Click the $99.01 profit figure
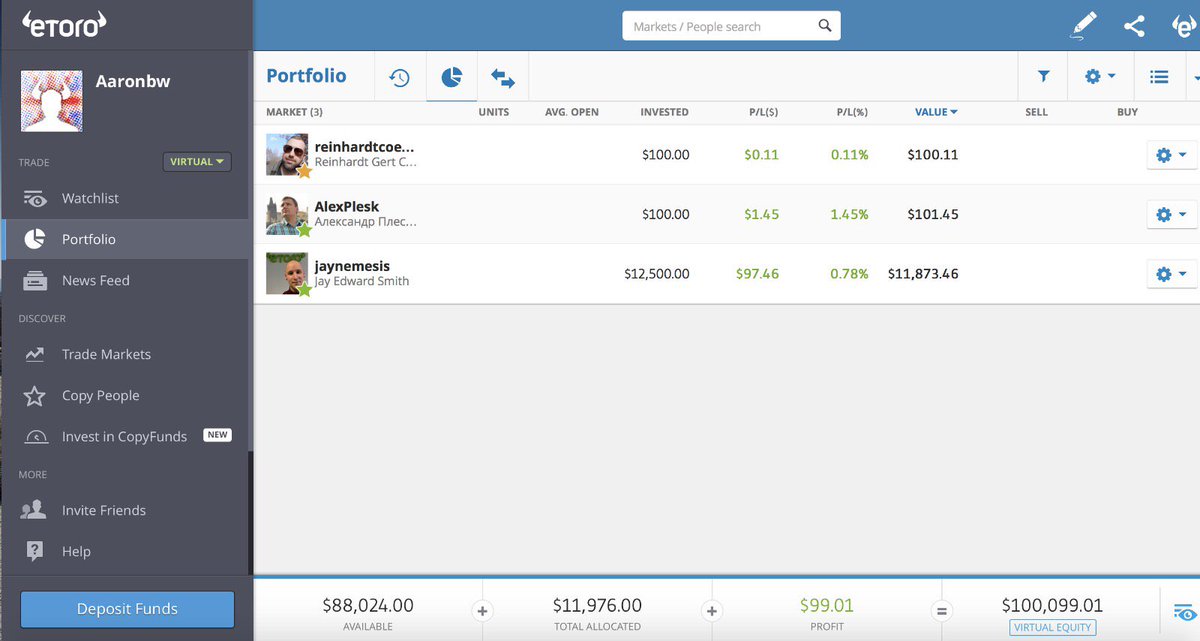 (x=826, y=605)
